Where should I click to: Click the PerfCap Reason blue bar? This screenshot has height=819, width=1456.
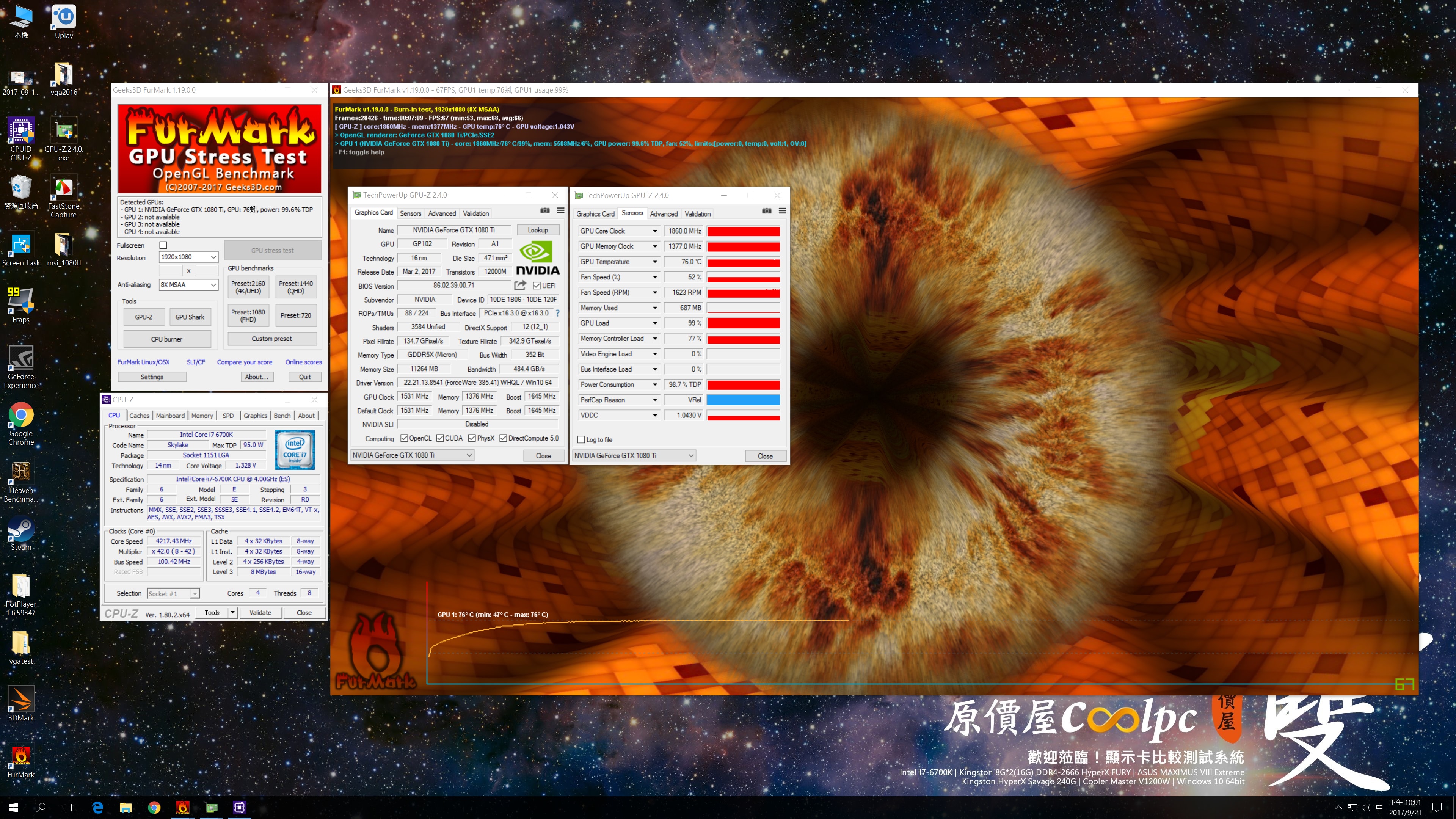(743, 400)
